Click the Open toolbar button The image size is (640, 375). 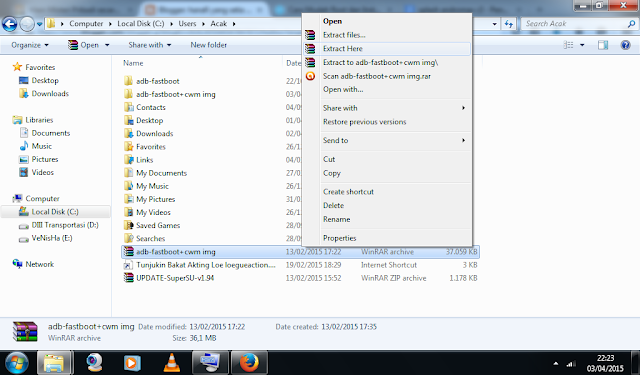[84, 45]
